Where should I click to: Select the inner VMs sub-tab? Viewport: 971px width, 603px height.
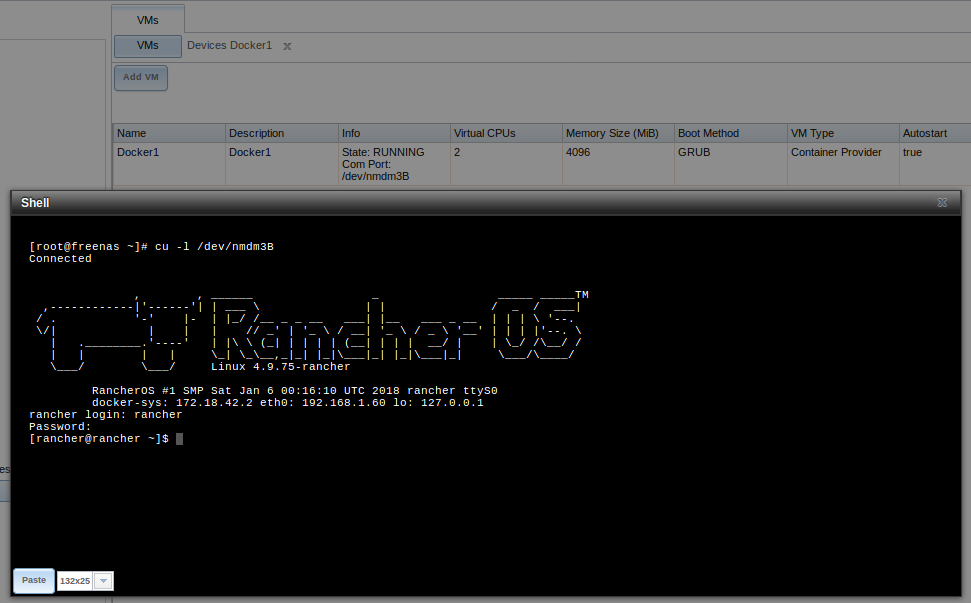[147, 46]
